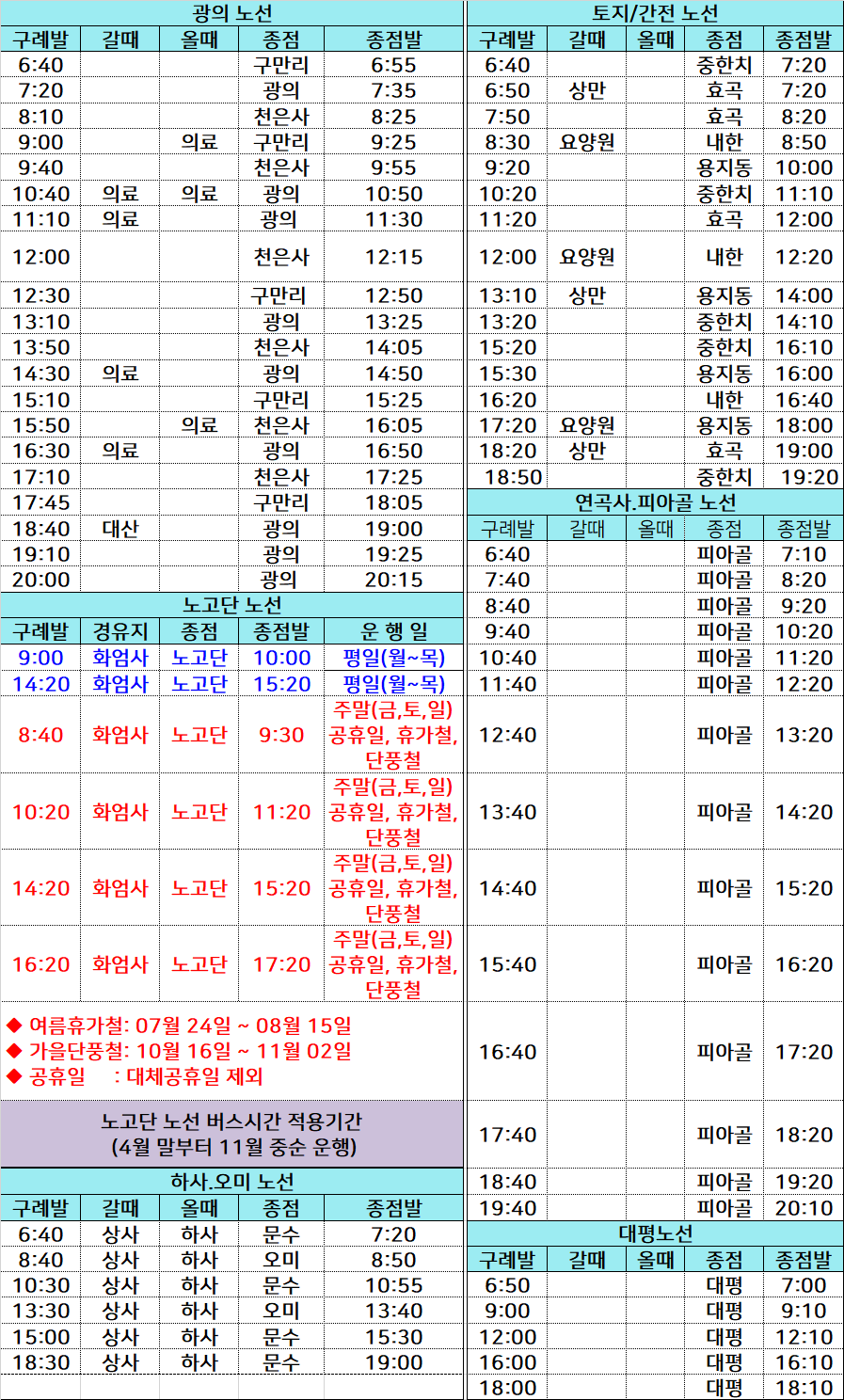Select the 8:30 departure in 토지/간전 노선
Screen dimensions: 844x1400
(507, 142)
